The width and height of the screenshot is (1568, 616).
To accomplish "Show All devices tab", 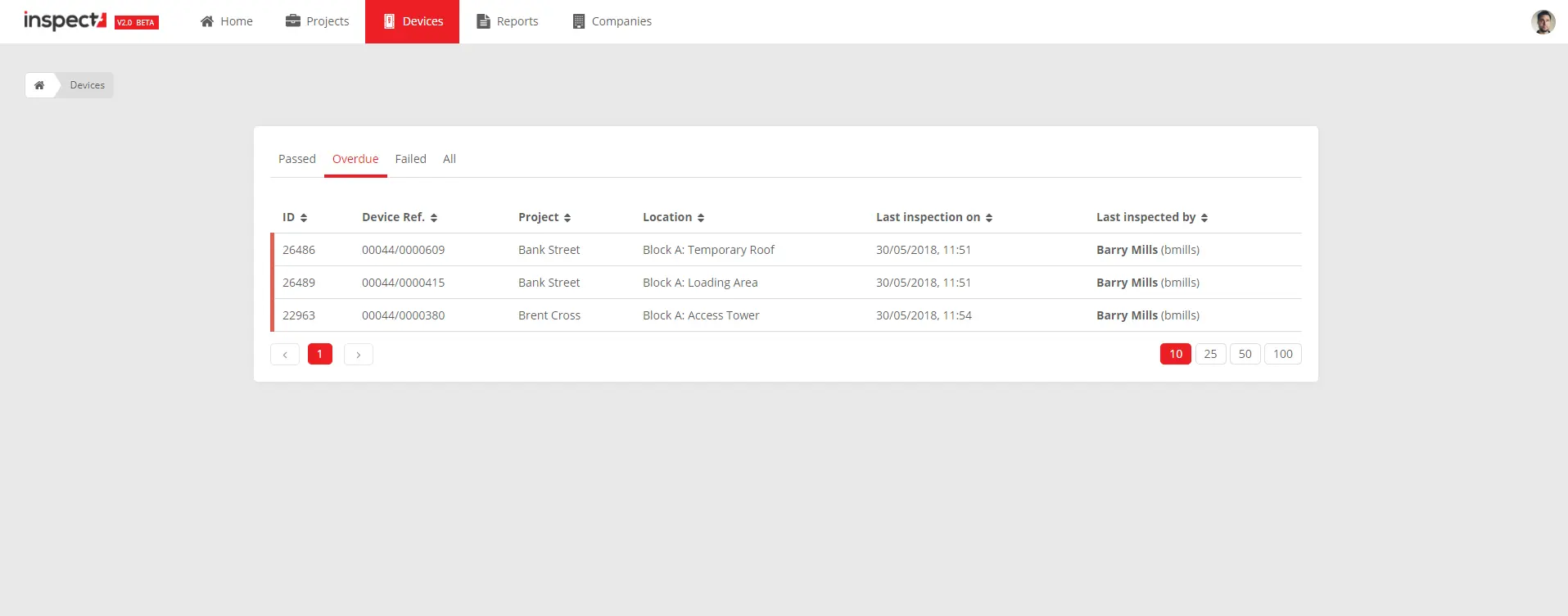I will pyautogui.click(x=449, y=159).
